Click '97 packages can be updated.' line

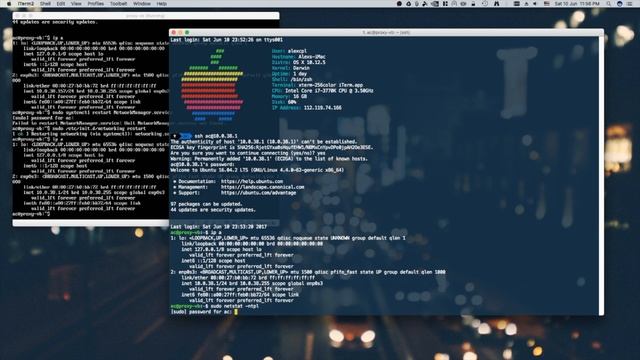(207, 204)
